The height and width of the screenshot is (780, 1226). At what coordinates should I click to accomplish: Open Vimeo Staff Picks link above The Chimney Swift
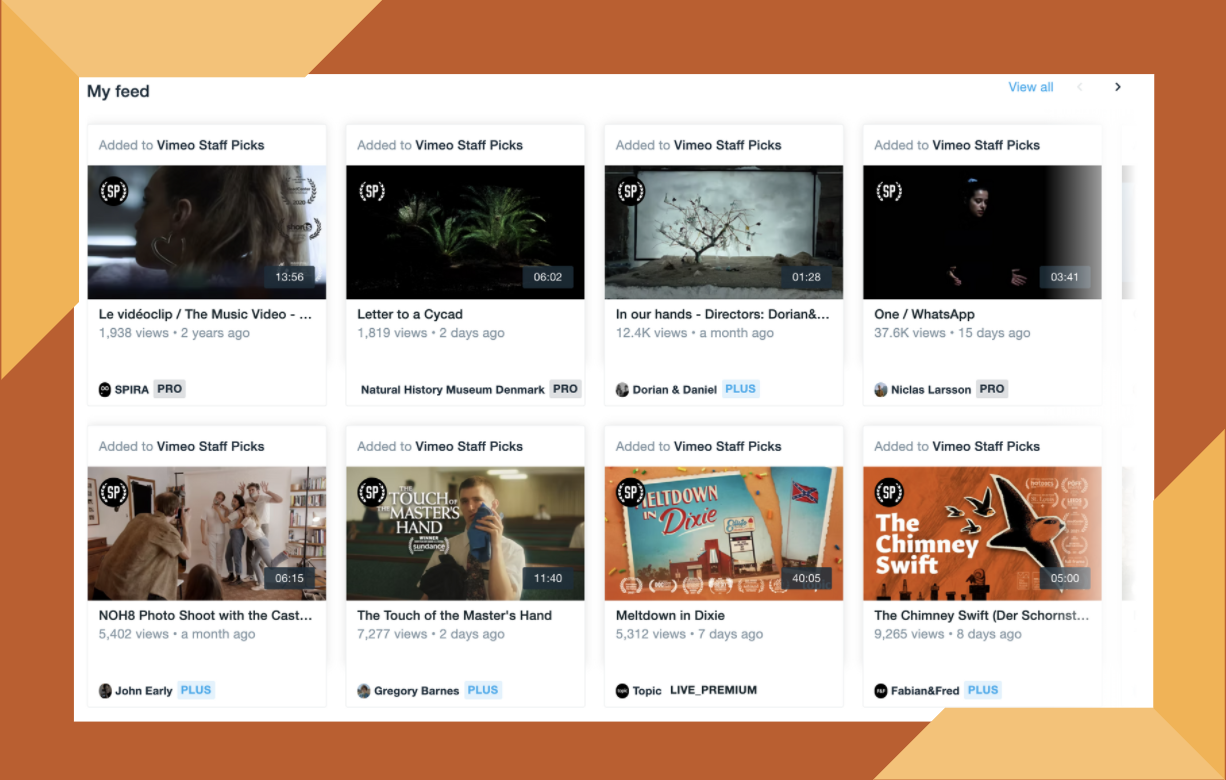986,446
